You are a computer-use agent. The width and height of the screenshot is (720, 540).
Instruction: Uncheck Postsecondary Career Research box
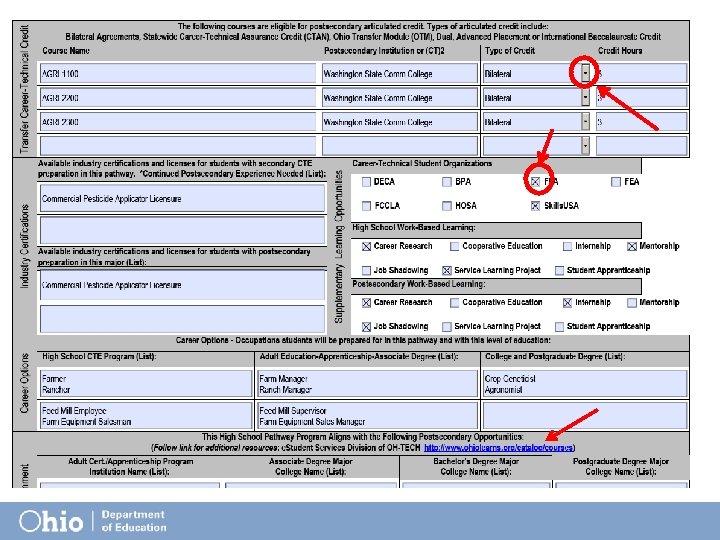(366, 303)
